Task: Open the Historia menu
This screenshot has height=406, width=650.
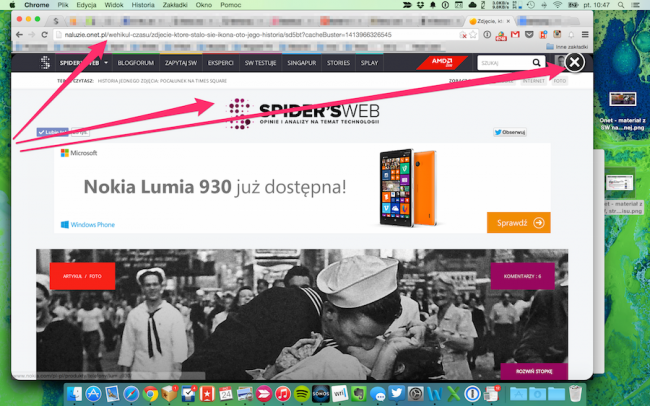Action: tap(143, 5)
